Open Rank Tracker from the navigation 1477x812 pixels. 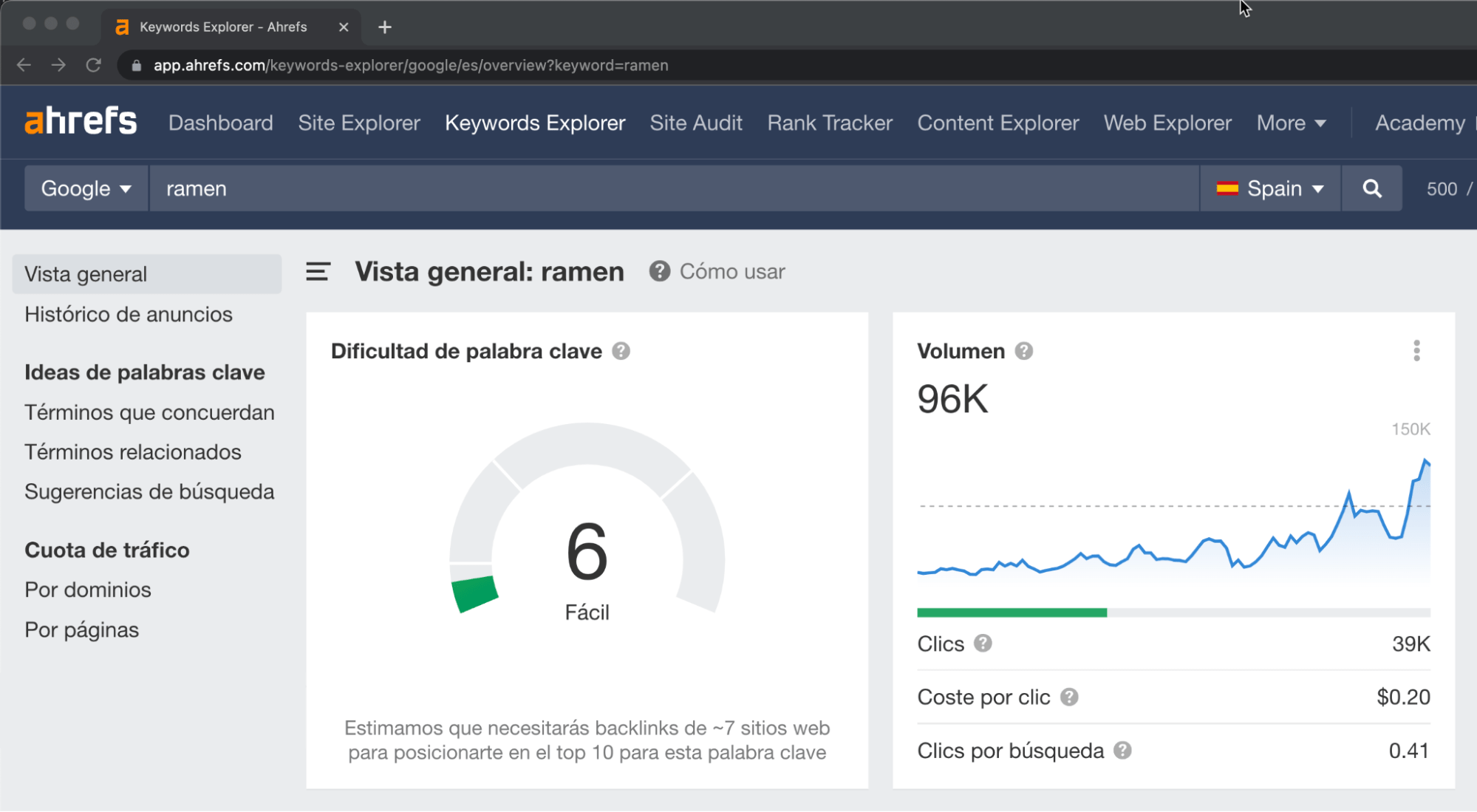click(x=829, y=123)
